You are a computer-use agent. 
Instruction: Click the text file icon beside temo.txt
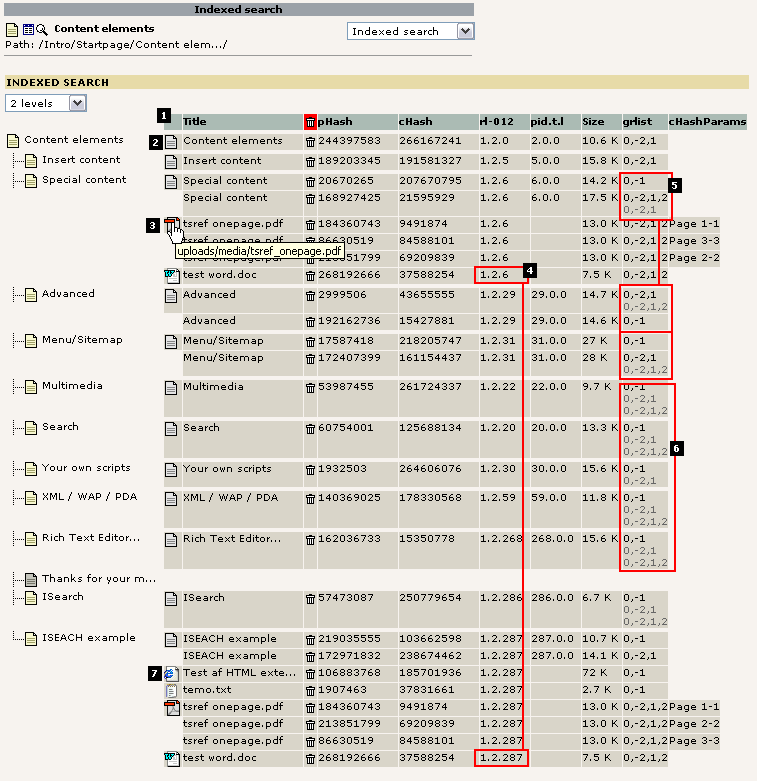coord(171,690)
